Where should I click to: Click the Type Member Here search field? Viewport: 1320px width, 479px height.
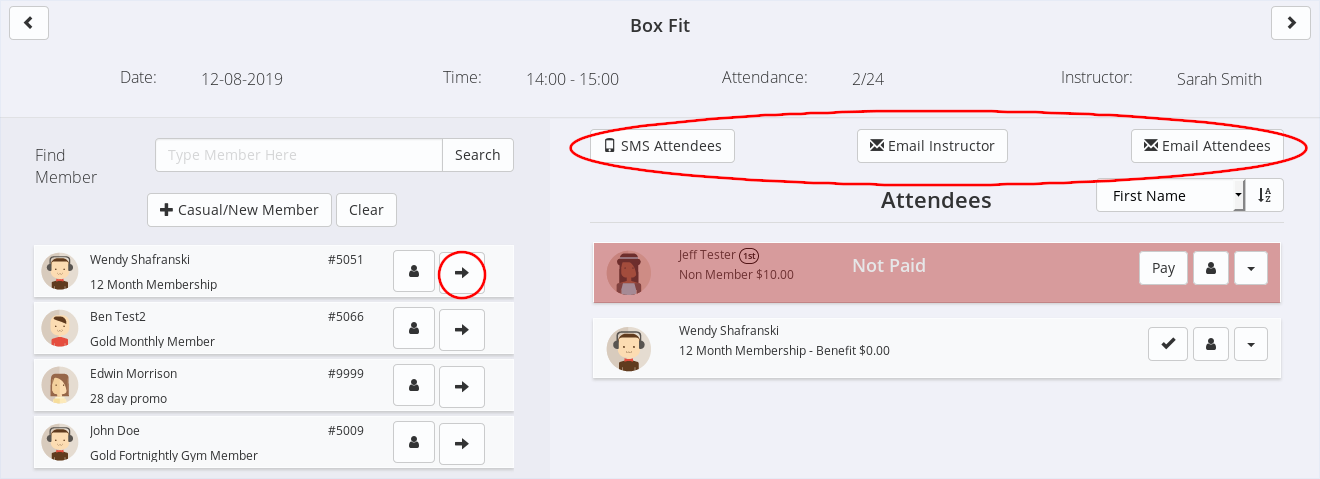coord(298,155)
